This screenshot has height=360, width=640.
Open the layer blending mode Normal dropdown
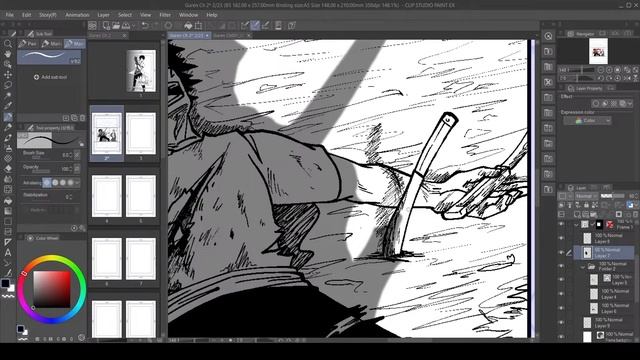coord(586,196)
